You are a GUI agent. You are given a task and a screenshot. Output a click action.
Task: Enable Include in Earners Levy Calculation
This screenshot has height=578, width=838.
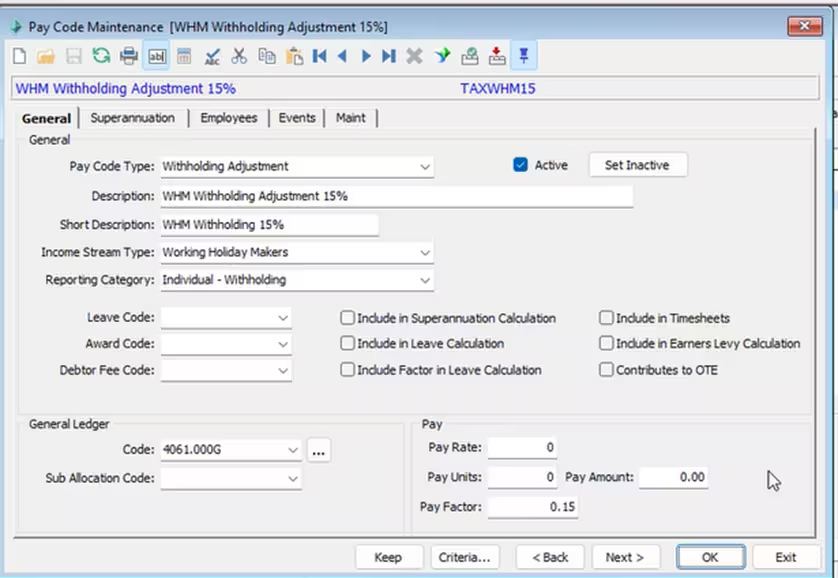tap(606, 343)
